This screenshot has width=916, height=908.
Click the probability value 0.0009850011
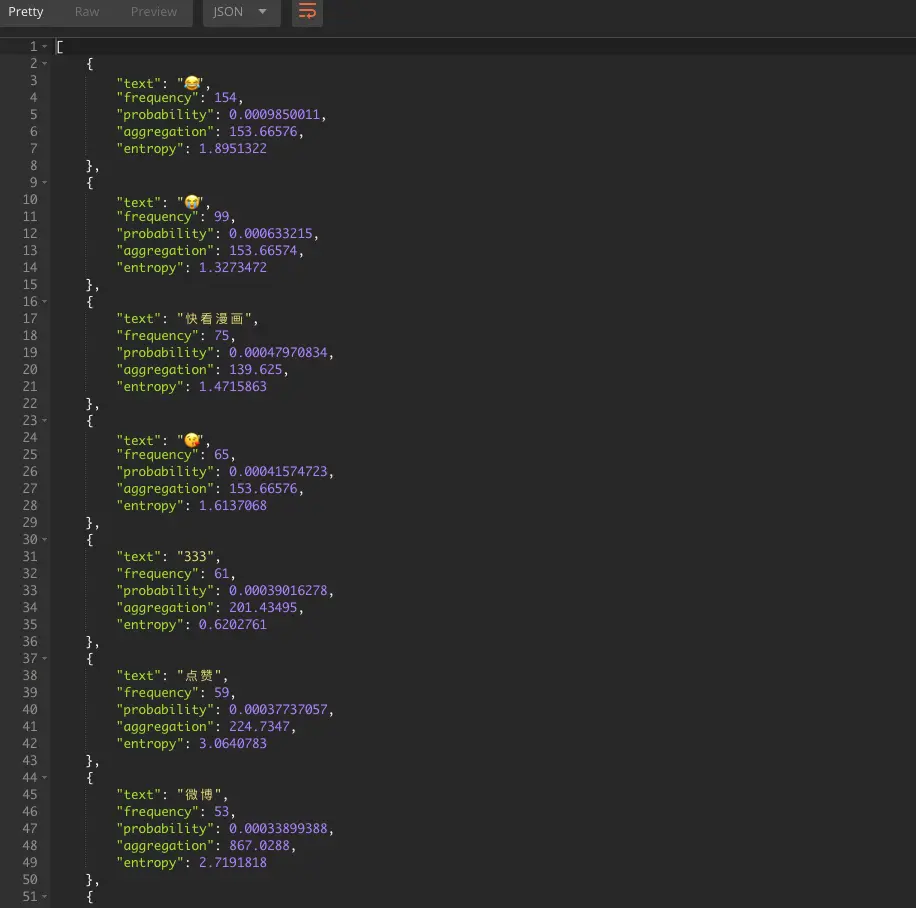coord(274,115)
